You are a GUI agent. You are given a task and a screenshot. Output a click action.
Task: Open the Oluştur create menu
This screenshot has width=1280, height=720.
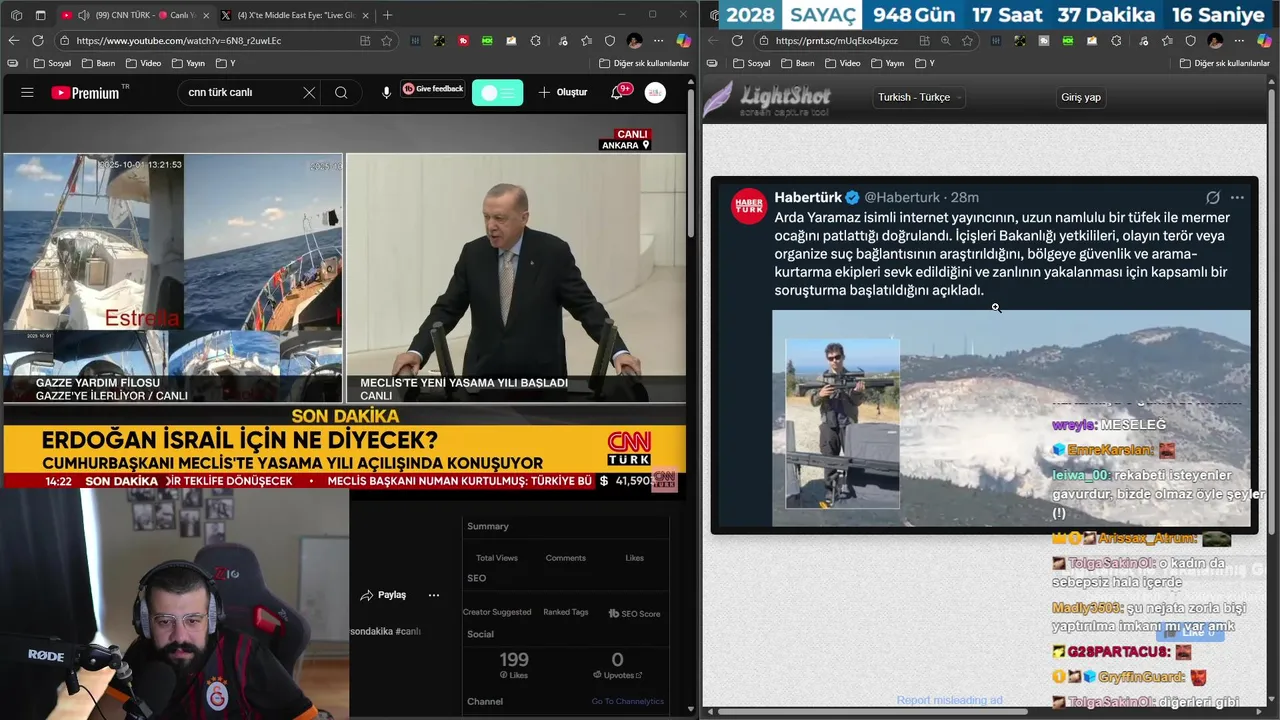pyautogui.click(x=563, y=92)
